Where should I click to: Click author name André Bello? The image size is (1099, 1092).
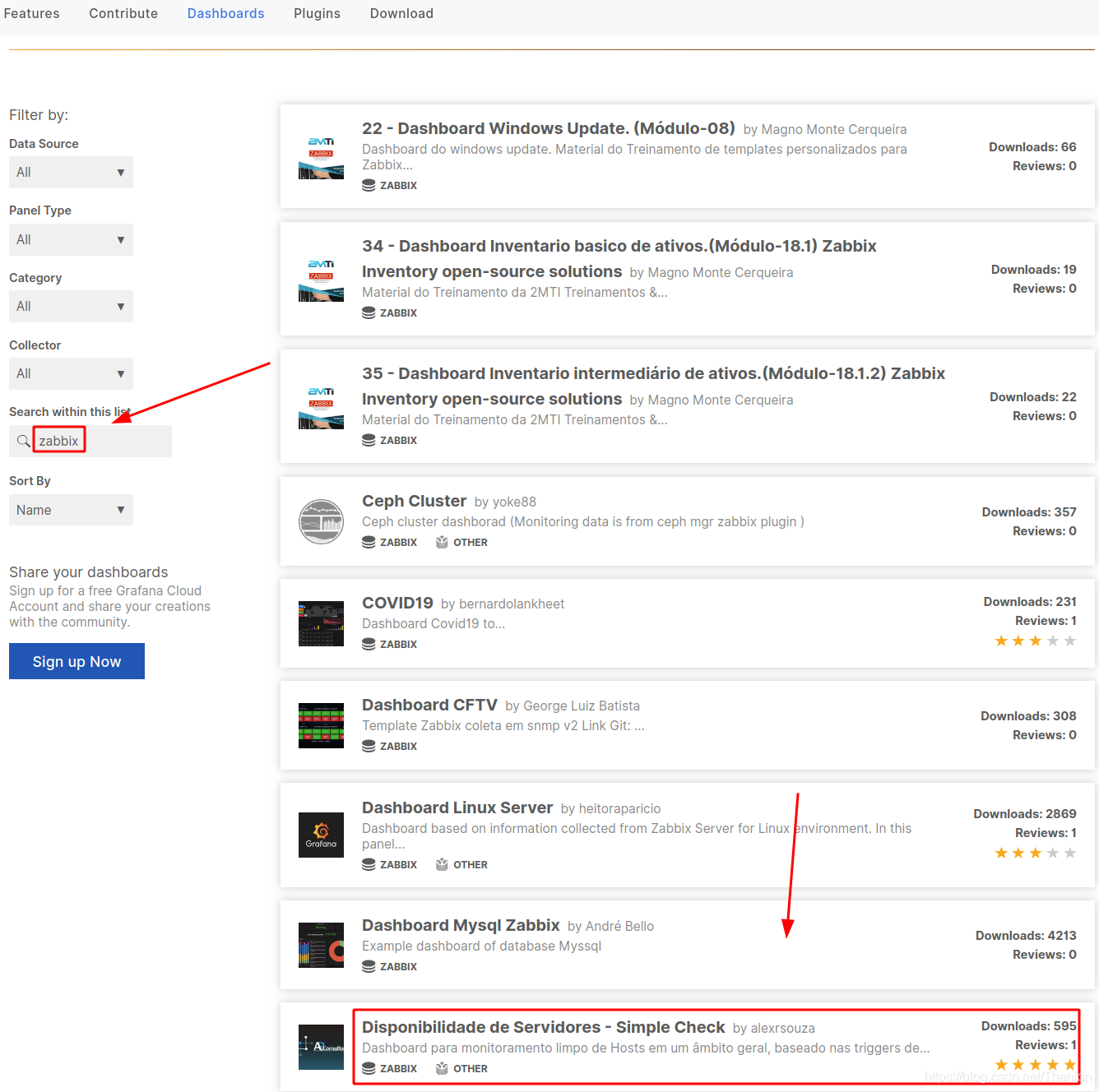point(619,926)
